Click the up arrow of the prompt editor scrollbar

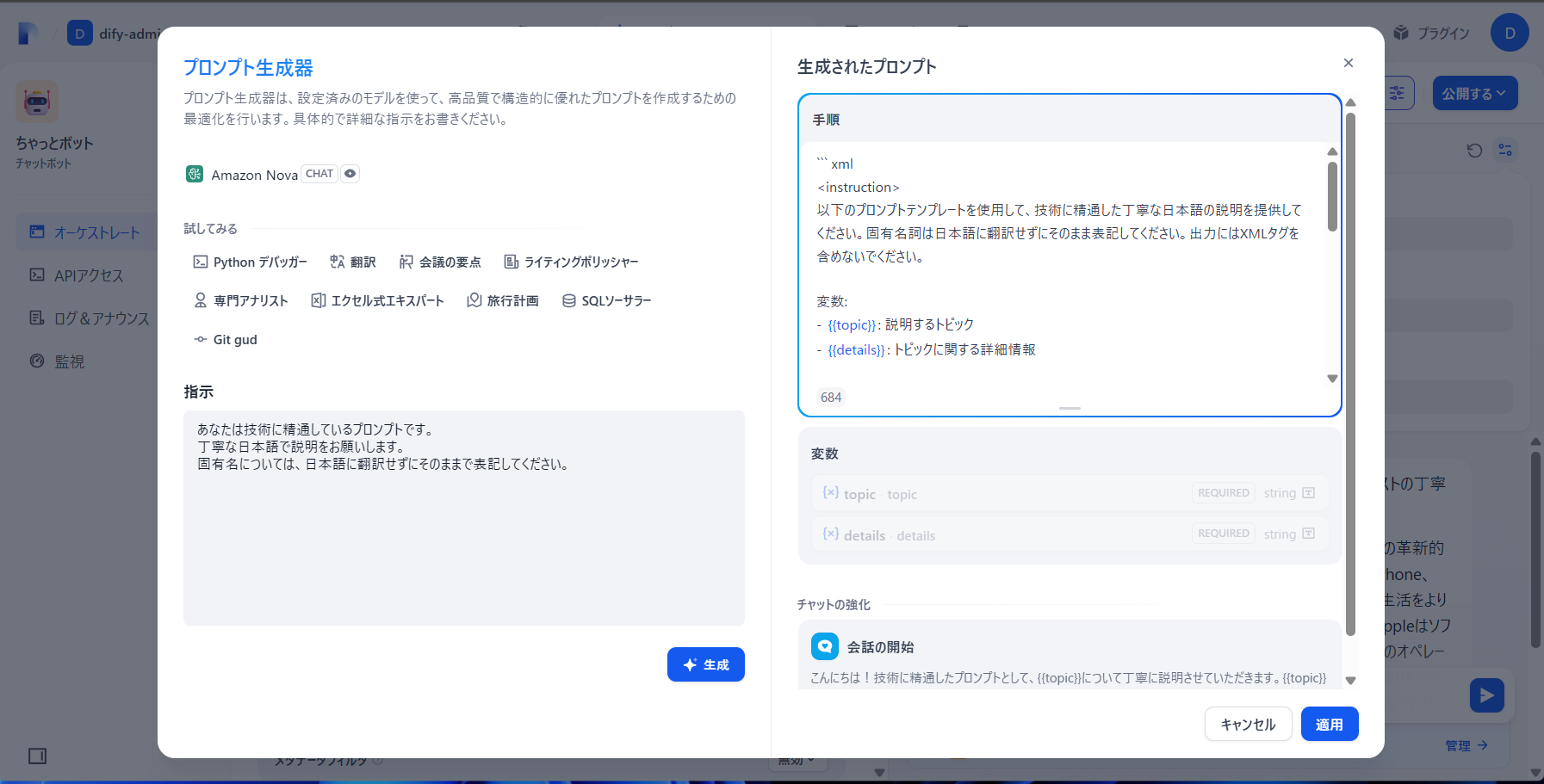click(1332, 151)
